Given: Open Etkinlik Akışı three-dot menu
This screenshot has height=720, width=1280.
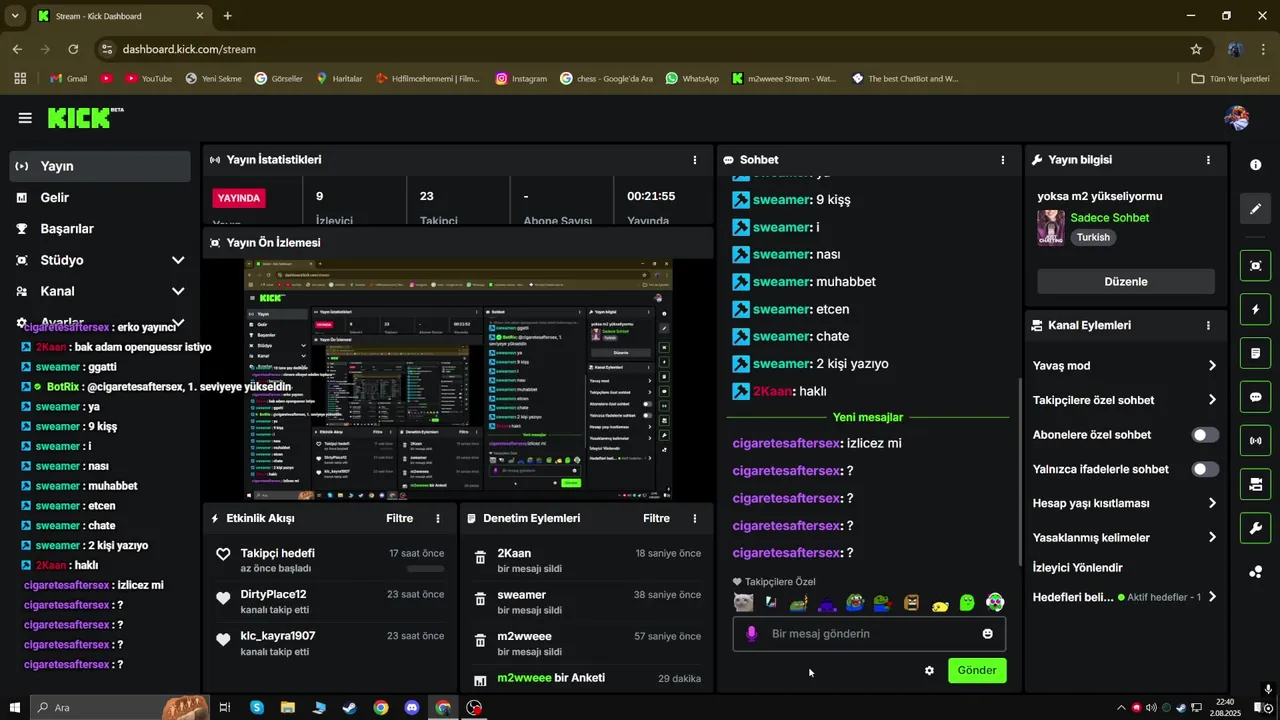Looking at the screenshot, I should pos(438,519).
